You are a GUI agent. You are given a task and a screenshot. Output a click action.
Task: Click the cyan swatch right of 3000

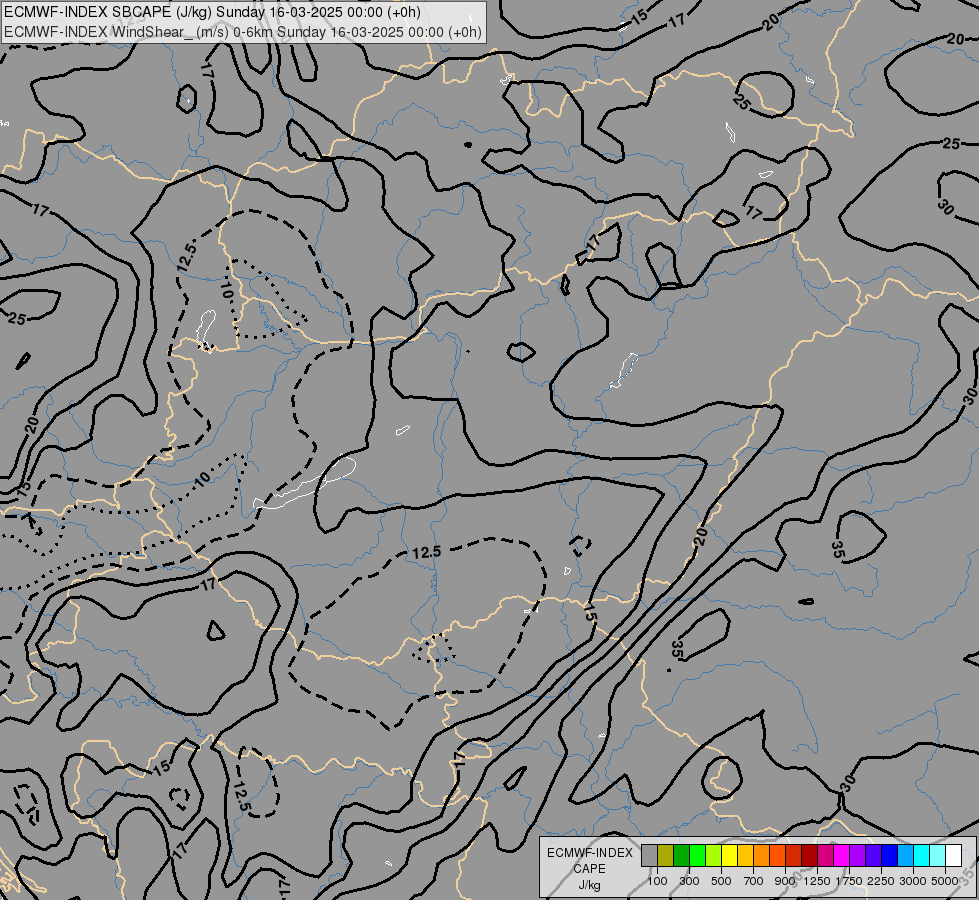tap(922, 855)
